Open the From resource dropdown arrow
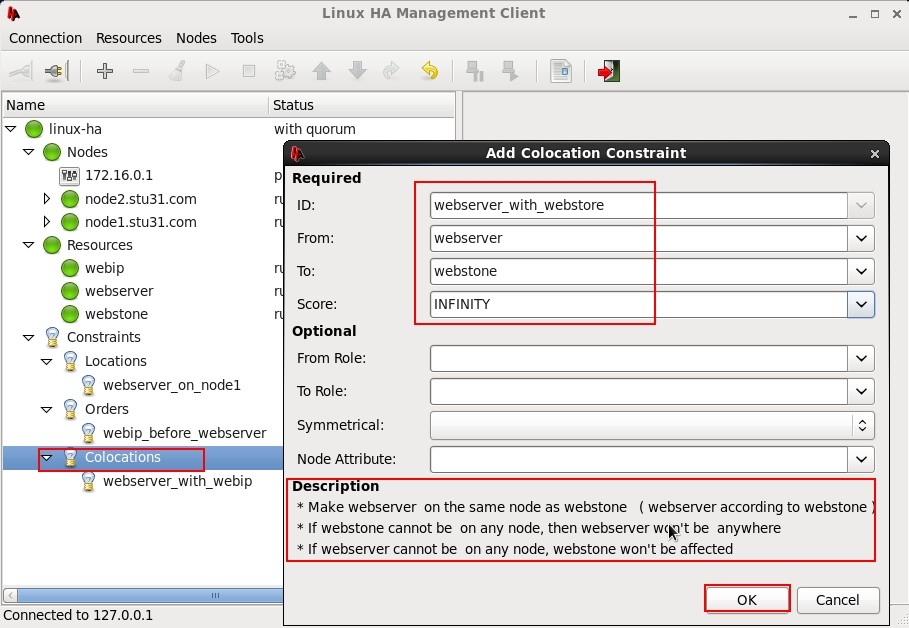Screen dimensions: 909x628 pos(861,238)
